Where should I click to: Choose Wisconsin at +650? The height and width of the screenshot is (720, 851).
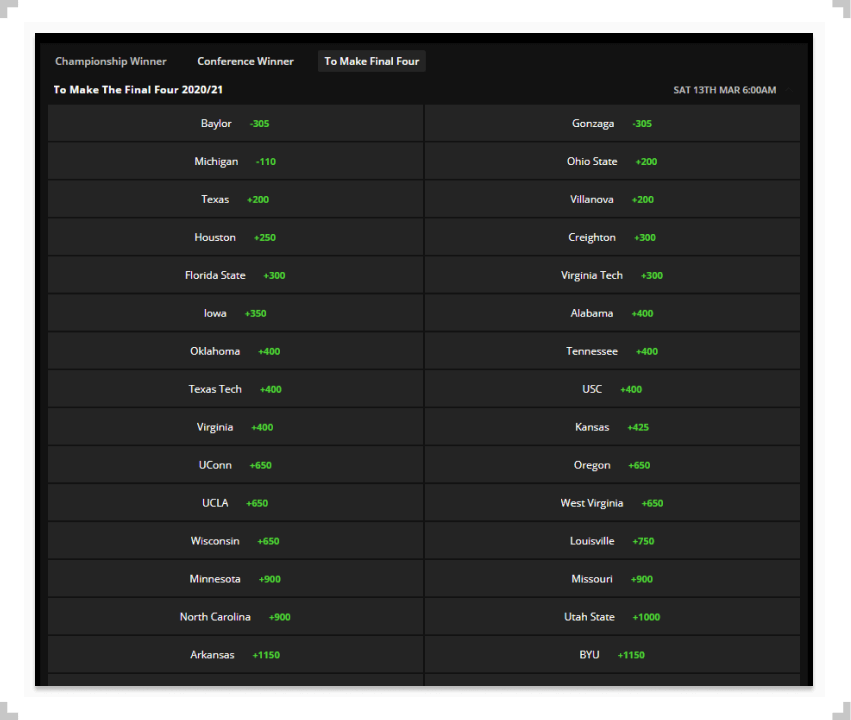(x=235, y=541)
